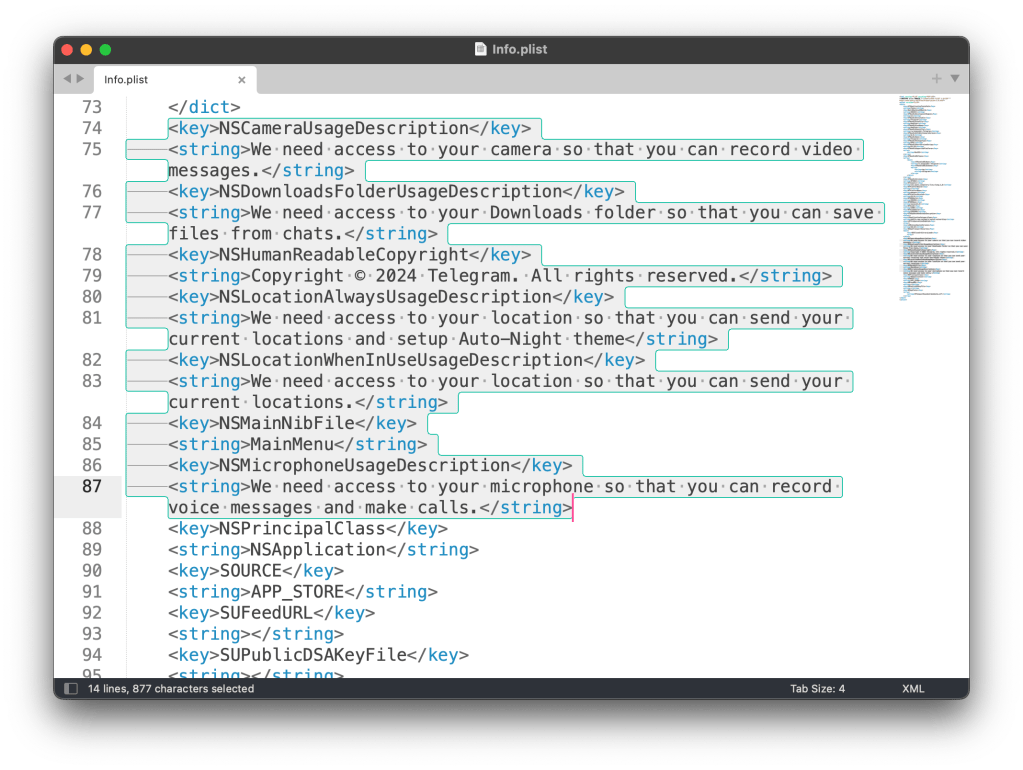
Task: Click line number 74 in the gutter
Action: click(x=91, y=128)
